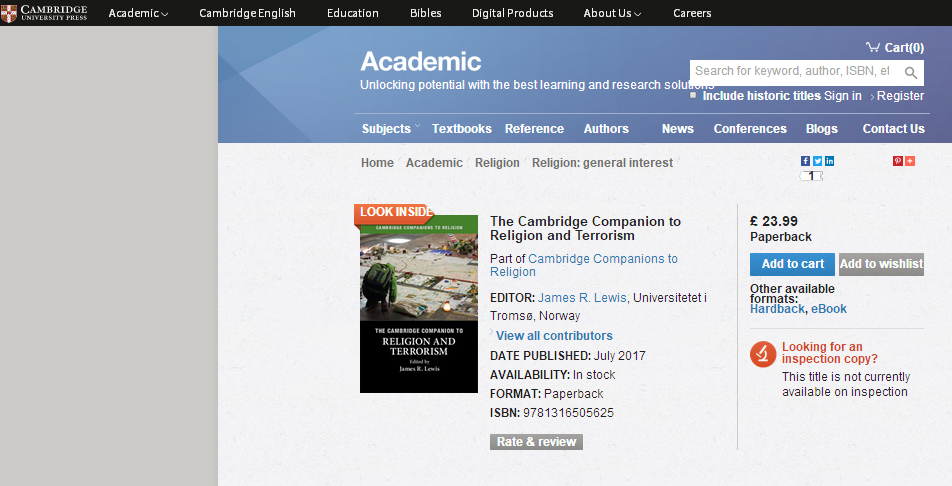The height and width of the screenshot is (486, 952).
Task: Expand the About Us dropdown menu
Action: (x=612, y=13)
